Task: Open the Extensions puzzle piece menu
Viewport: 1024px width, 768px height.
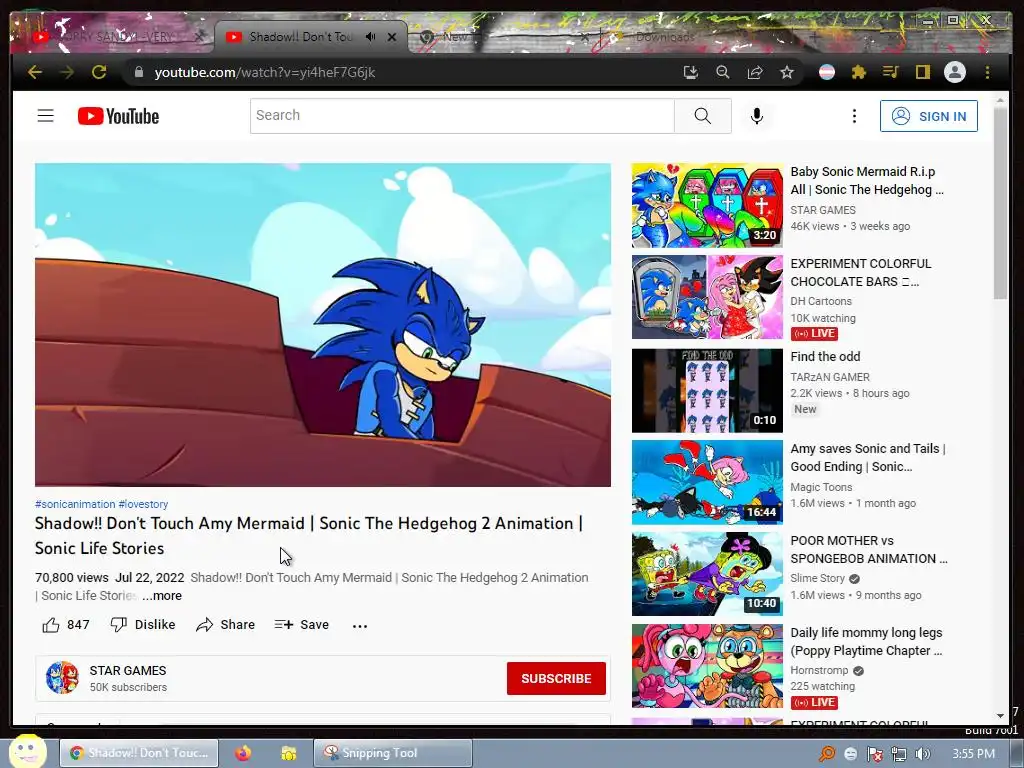Action: tap(859, 72)
